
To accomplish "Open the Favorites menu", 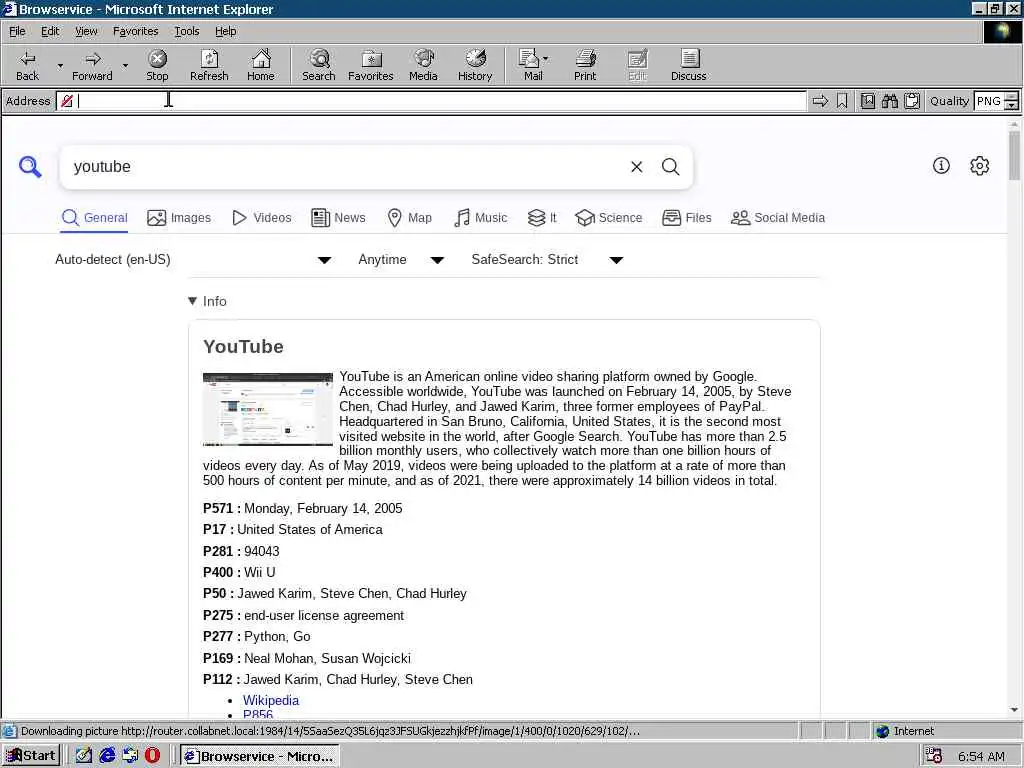I will pos(135,31).
